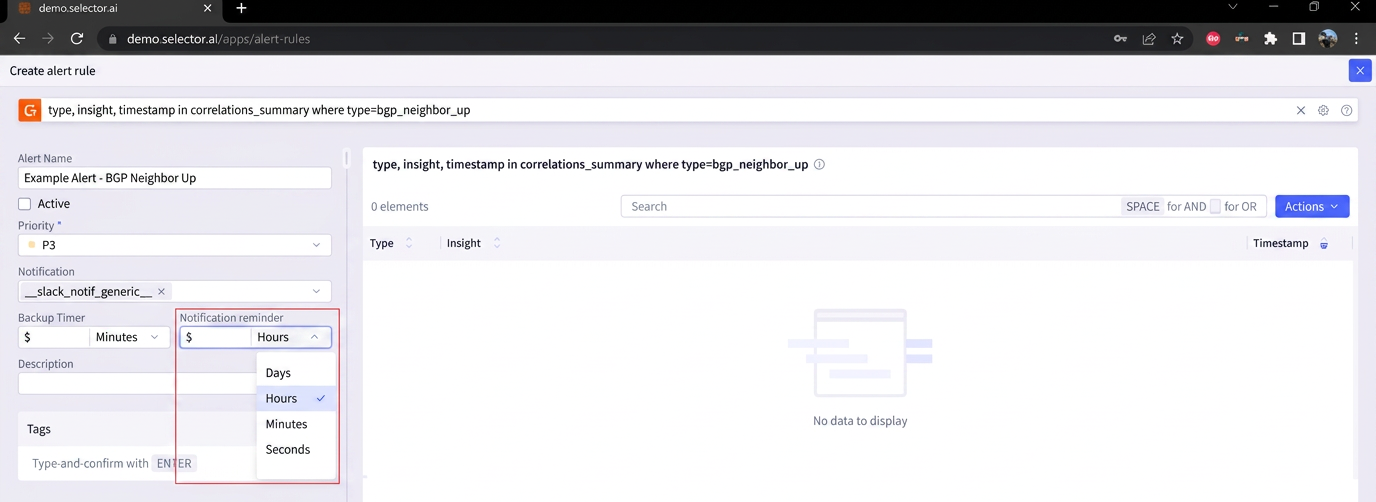Viewport: 1376px width, 502px height.
Task: Remove the __slack_notif_generic__ notification tag
Action: (161, 292)
